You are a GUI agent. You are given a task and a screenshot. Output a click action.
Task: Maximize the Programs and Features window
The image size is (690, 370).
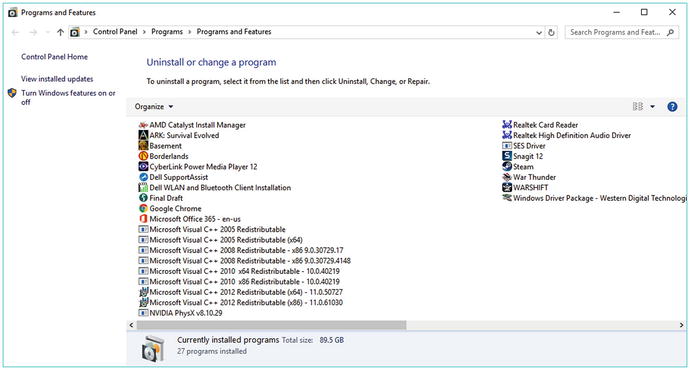[x=644, y=12]
